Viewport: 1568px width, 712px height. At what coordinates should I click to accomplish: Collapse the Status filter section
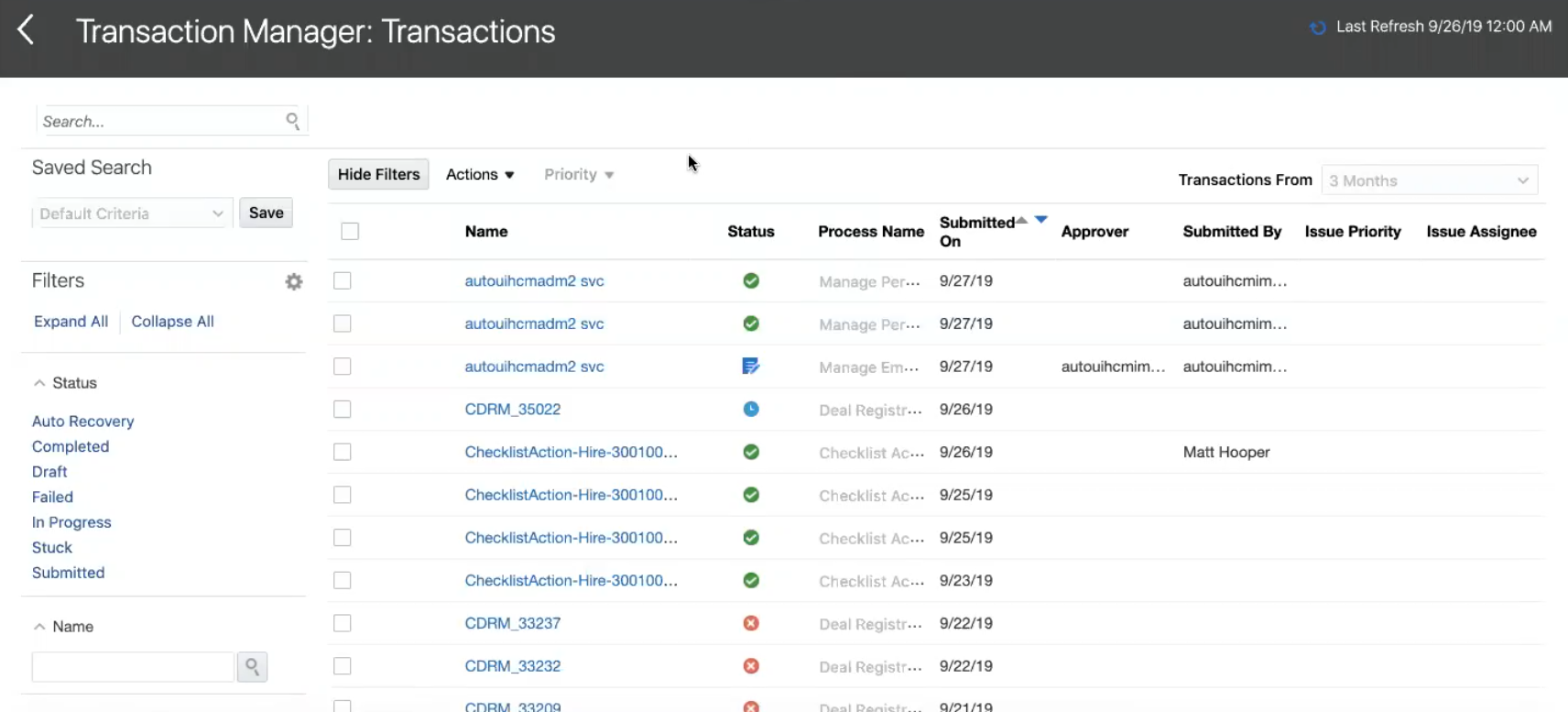39,383
